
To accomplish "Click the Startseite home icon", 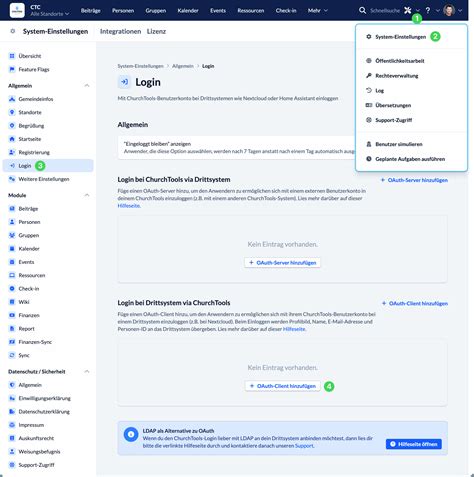I will [12, 139].
